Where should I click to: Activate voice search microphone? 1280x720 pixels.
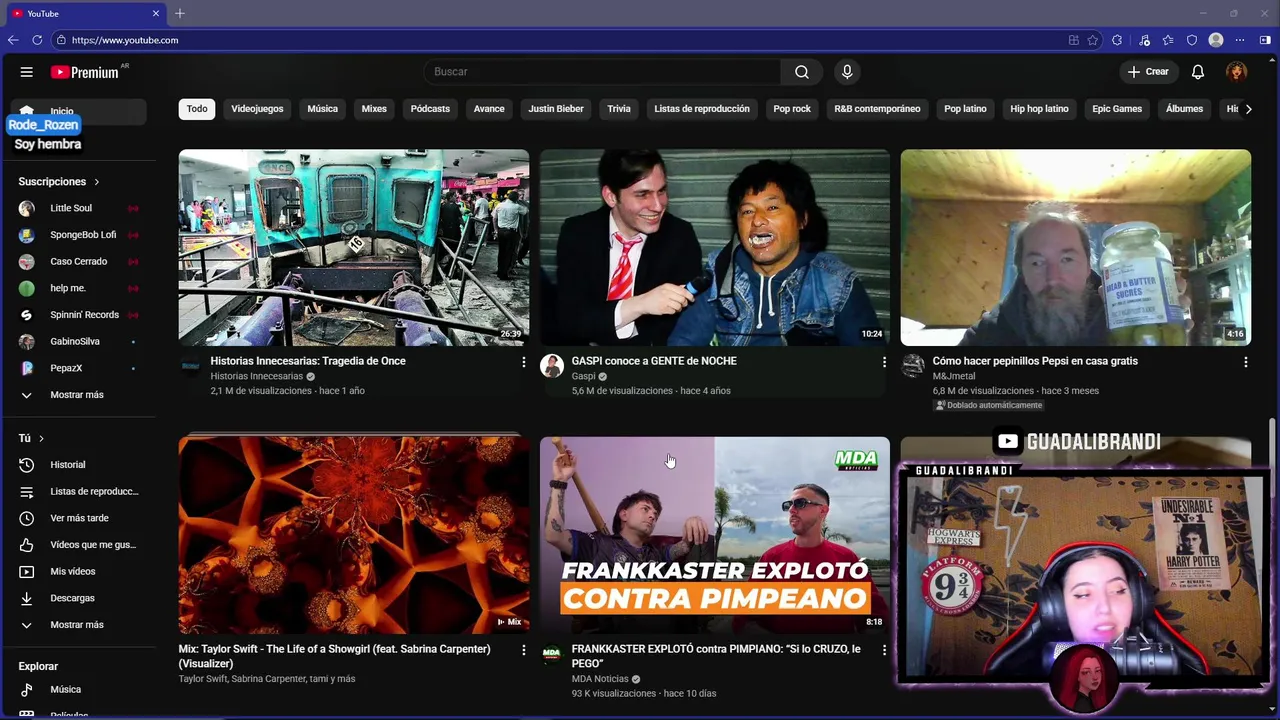(847, 72)
